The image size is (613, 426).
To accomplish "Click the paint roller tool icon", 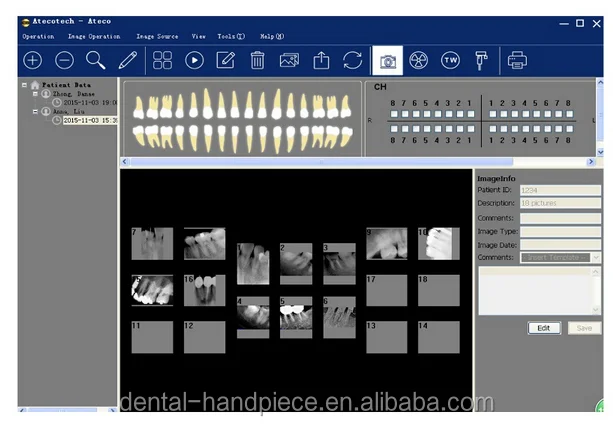I will 481,61.
